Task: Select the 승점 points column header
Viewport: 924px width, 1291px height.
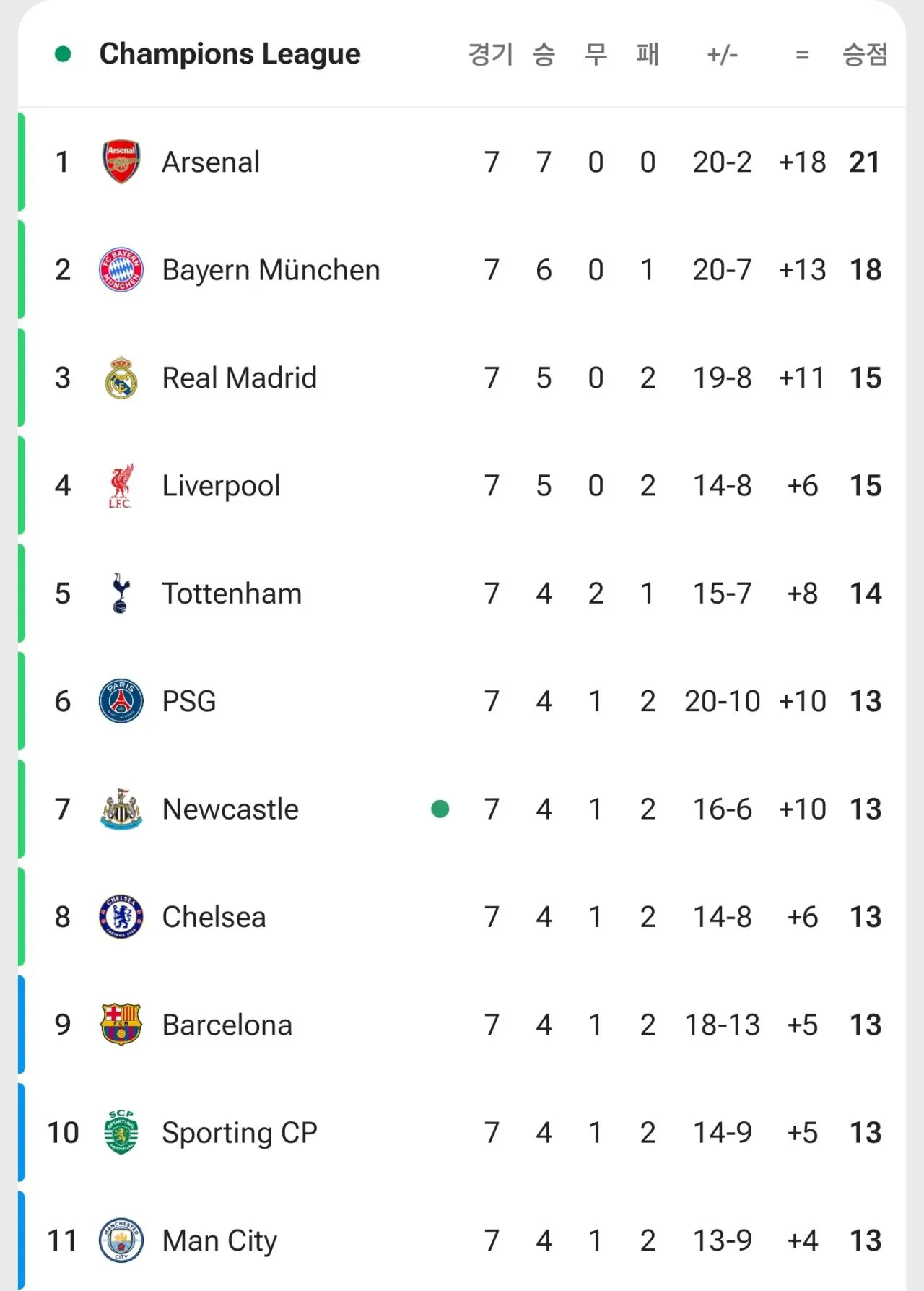Action: tap(864, 54)
